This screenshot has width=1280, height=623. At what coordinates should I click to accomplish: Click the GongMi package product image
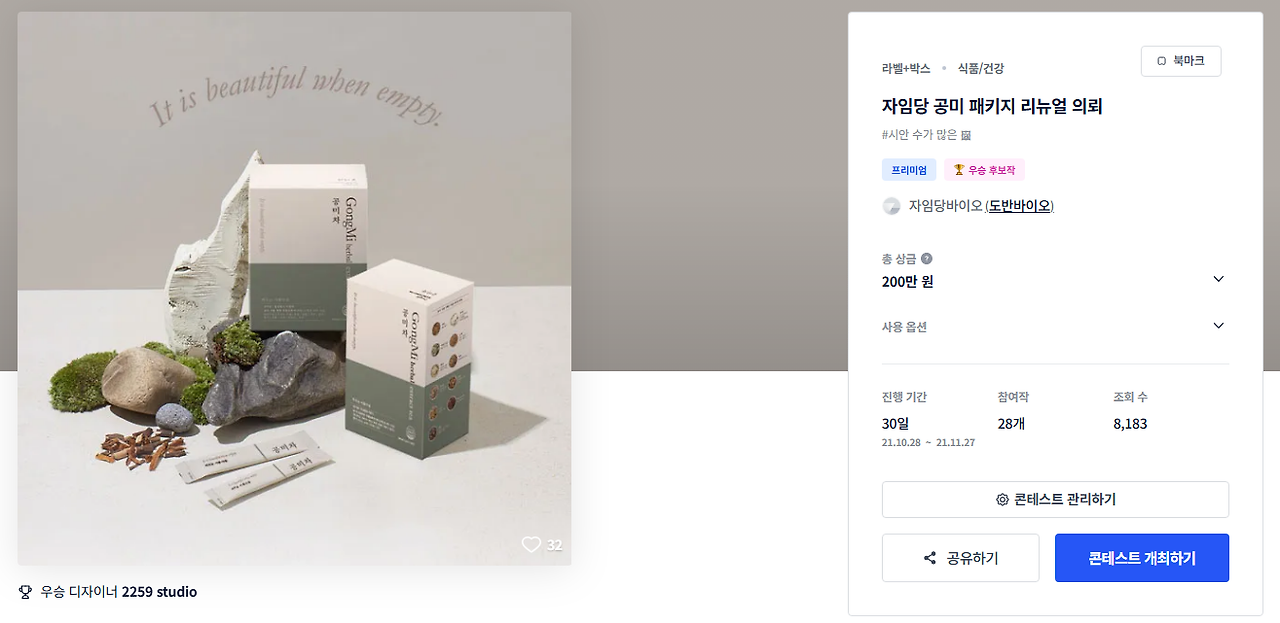(x=295, y=289)
